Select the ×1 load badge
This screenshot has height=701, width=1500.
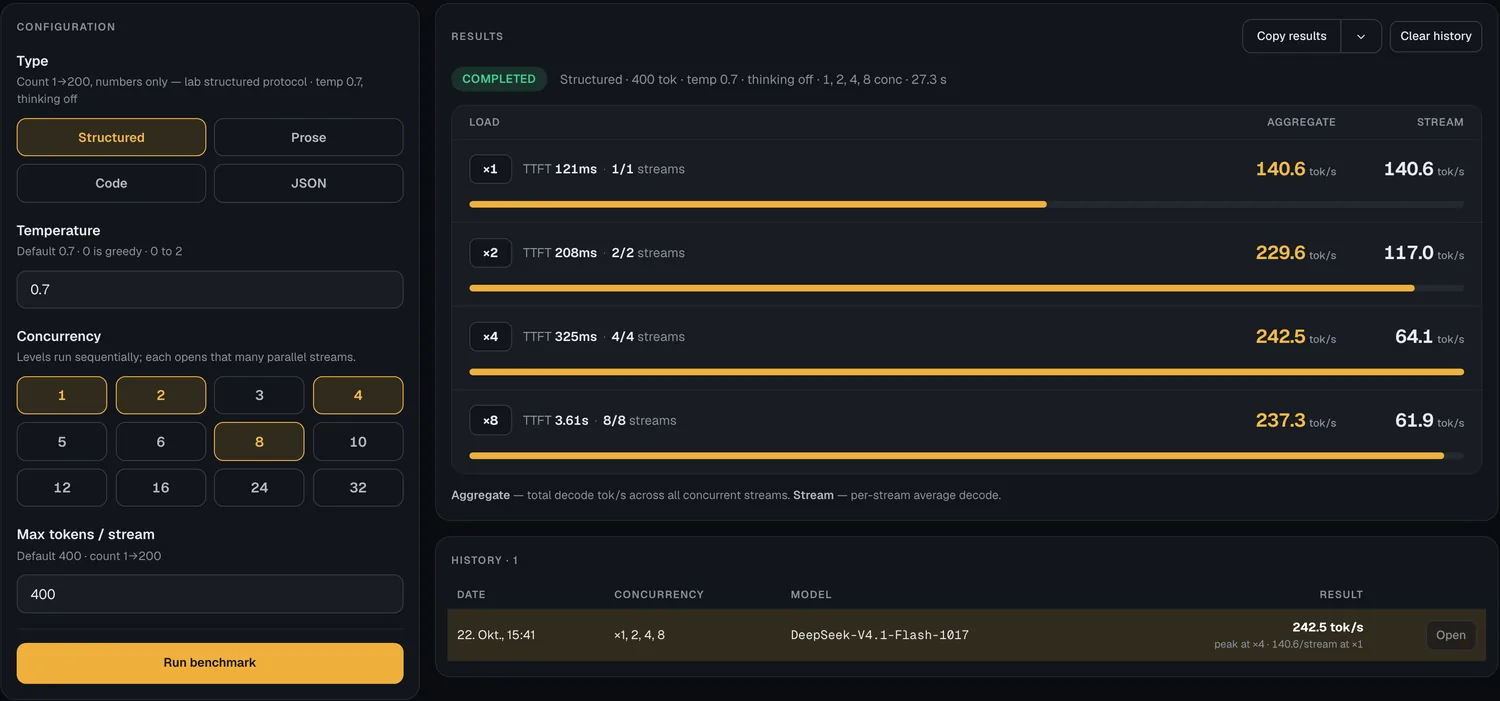[x=490, y=169]
